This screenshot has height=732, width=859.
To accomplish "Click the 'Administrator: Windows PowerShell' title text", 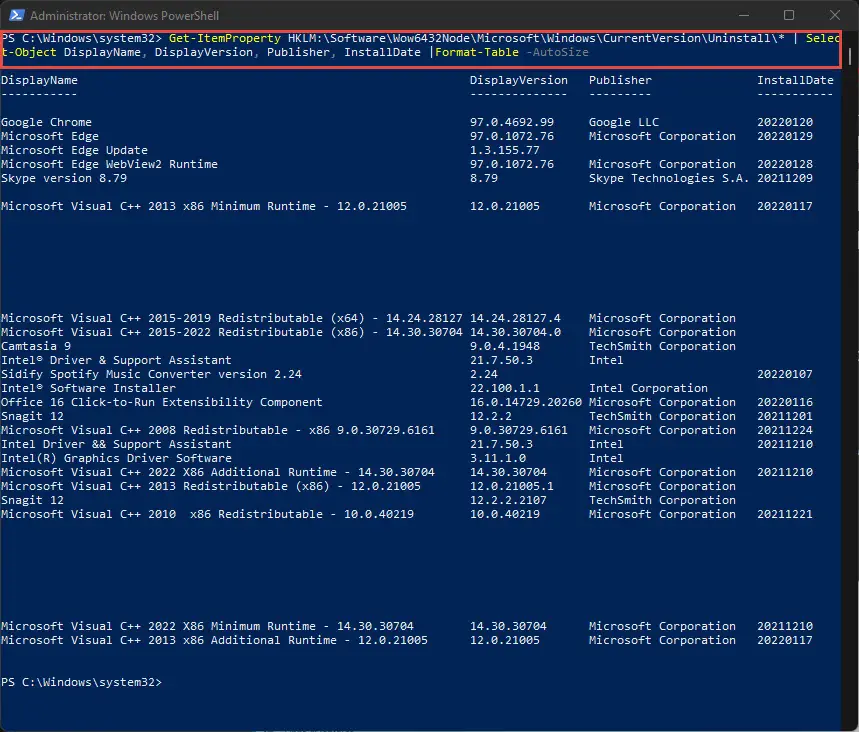I will 124,16.
